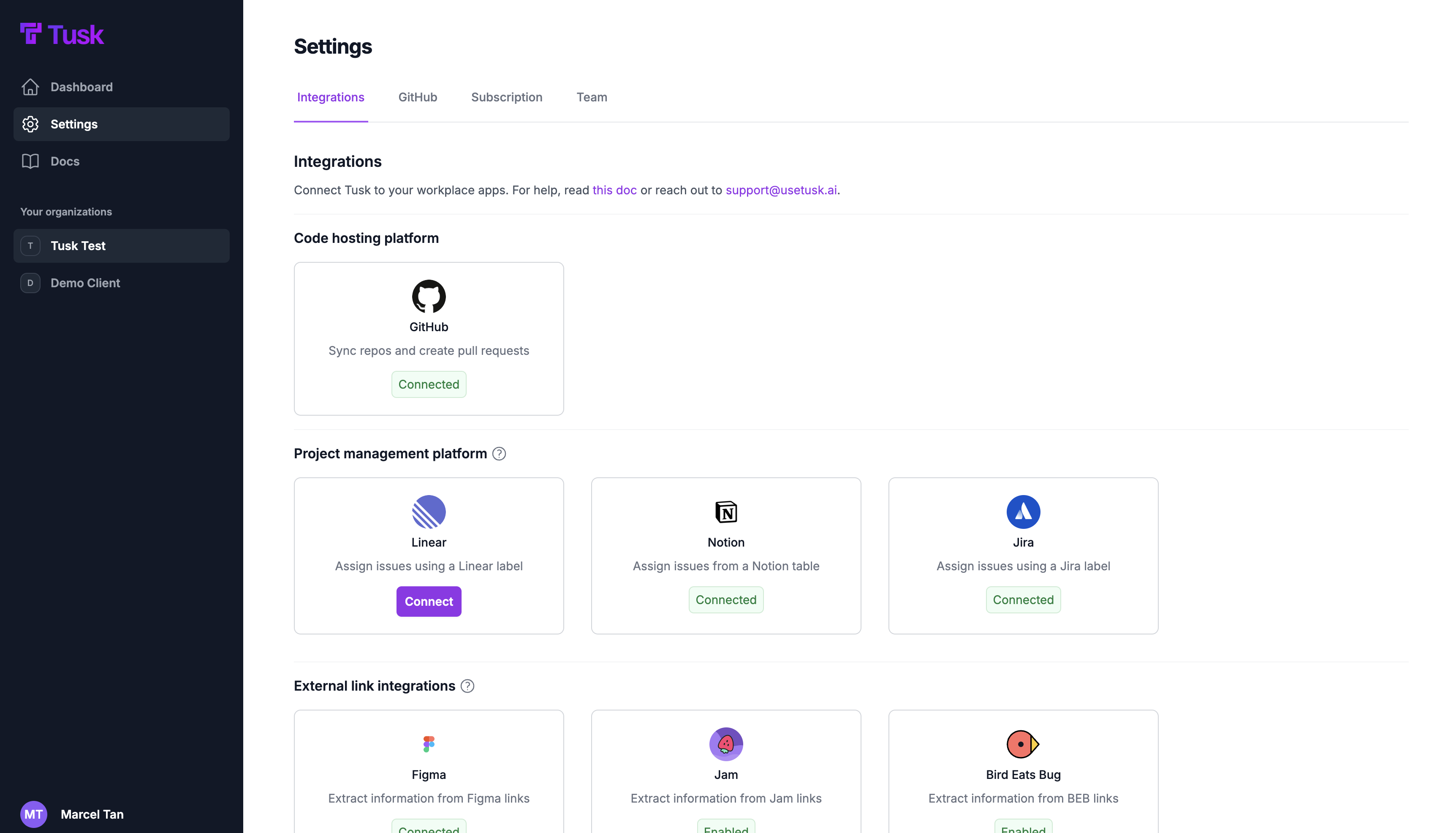Click 'Sync repos and create pull requests' text
Viewport: 1456px width, 833px height.
[429, 351]
